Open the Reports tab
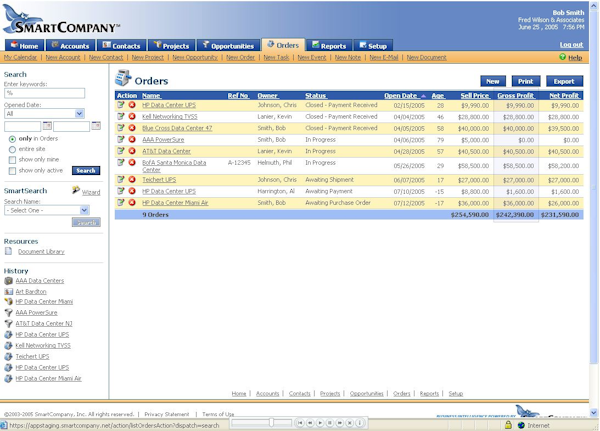This screenshot has height=431, width=600. pos(329,46)
